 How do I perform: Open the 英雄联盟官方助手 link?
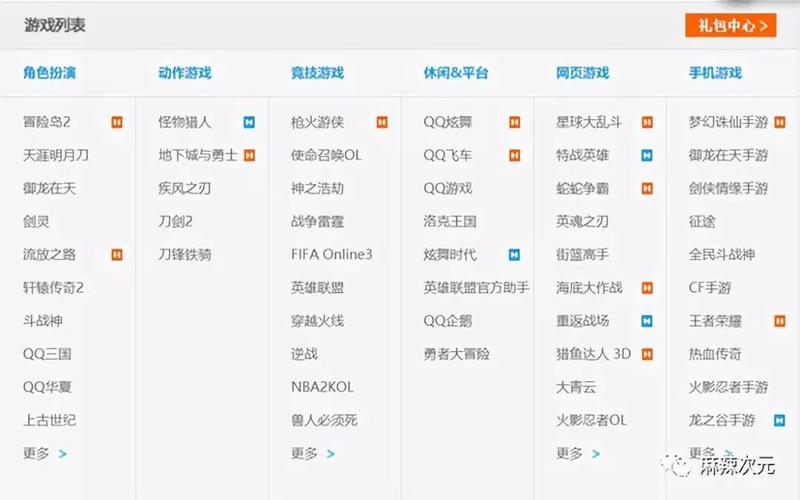[477, 288]
